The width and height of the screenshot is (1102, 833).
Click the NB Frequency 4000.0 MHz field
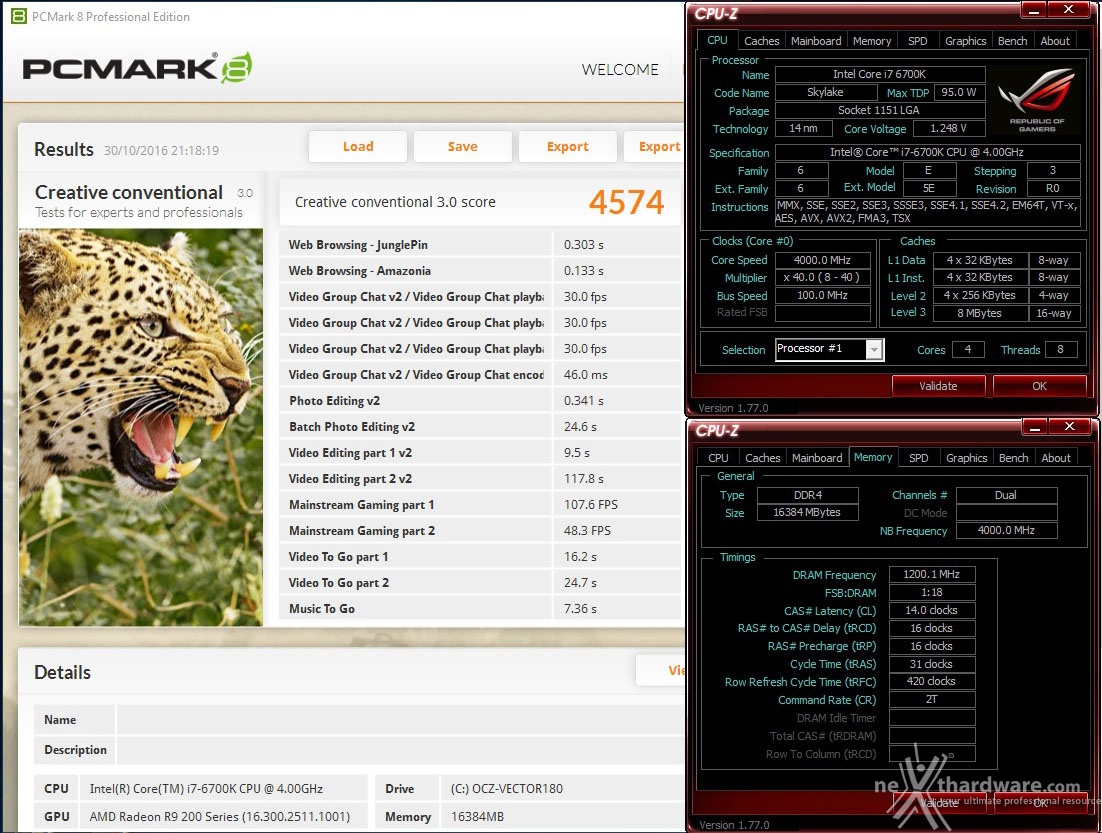[x=1006, y=531]
